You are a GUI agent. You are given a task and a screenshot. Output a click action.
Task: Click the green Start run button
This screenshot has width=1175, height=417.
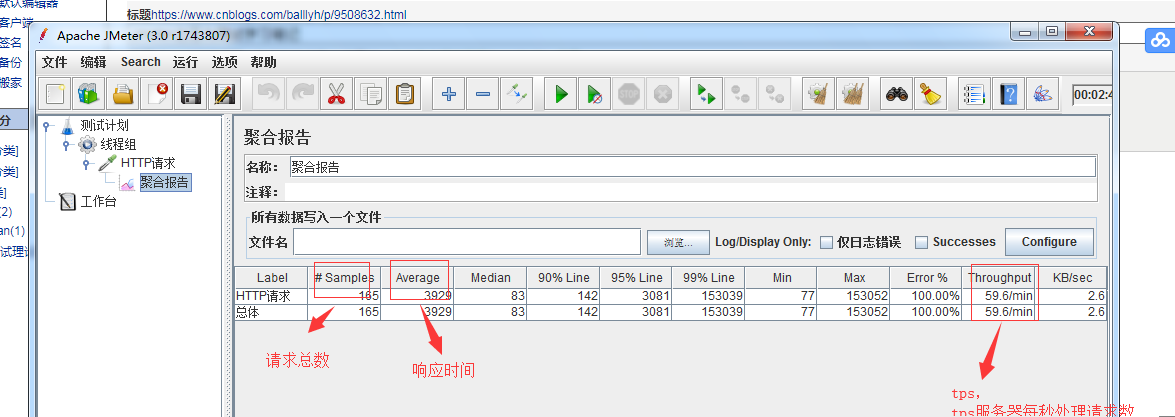pyautogui.click(x=561, y=95)
